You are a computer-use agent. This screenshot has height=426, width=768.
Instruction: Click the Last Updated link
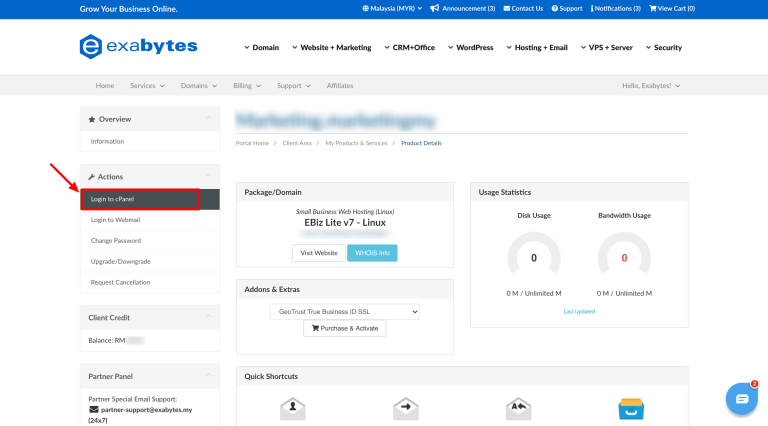tap(579, 311)
